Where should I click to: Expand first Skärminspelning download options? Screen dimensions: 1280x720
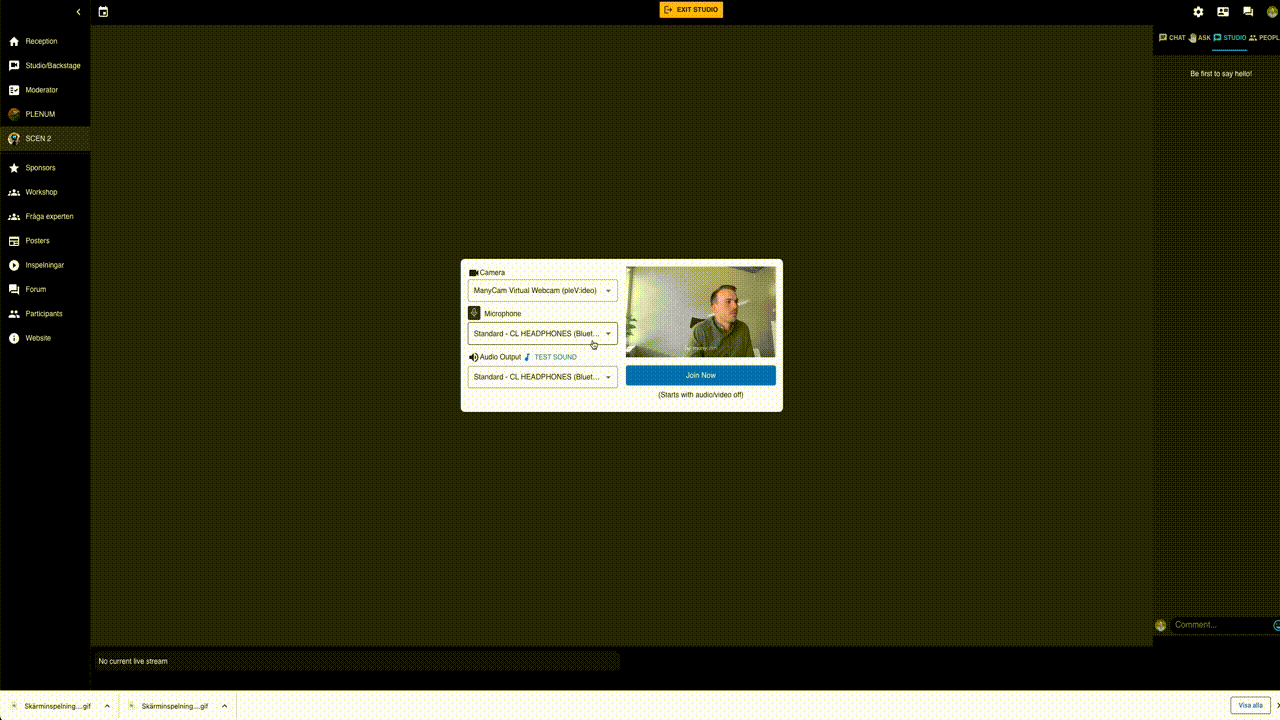pos(107,706)
